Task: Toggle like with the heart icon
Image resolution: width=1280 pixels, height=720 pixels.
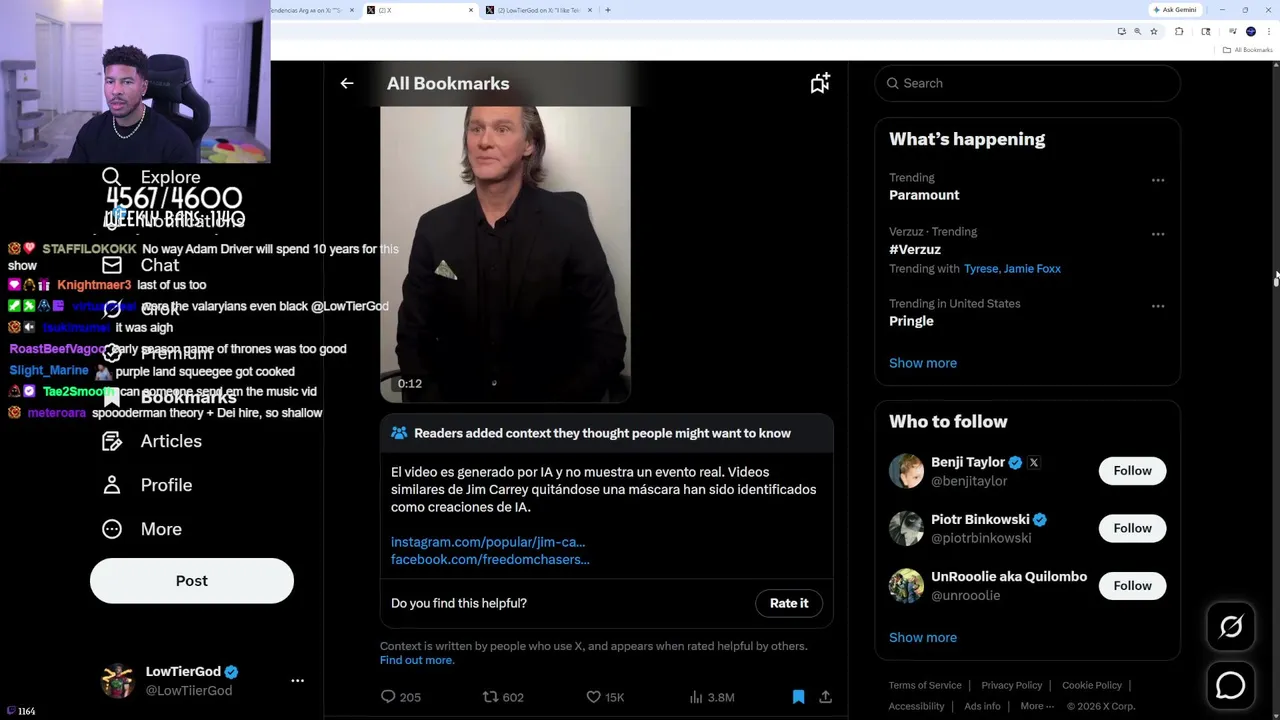Action: [x=593, y=697]
